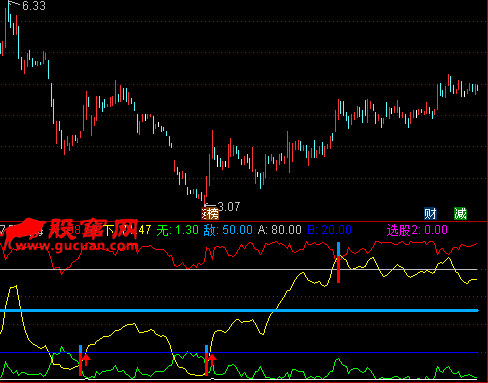The height and width of the screenshot is (383, 488).
Task: Click the dark blue 20 level line
Action: point(239,352)
